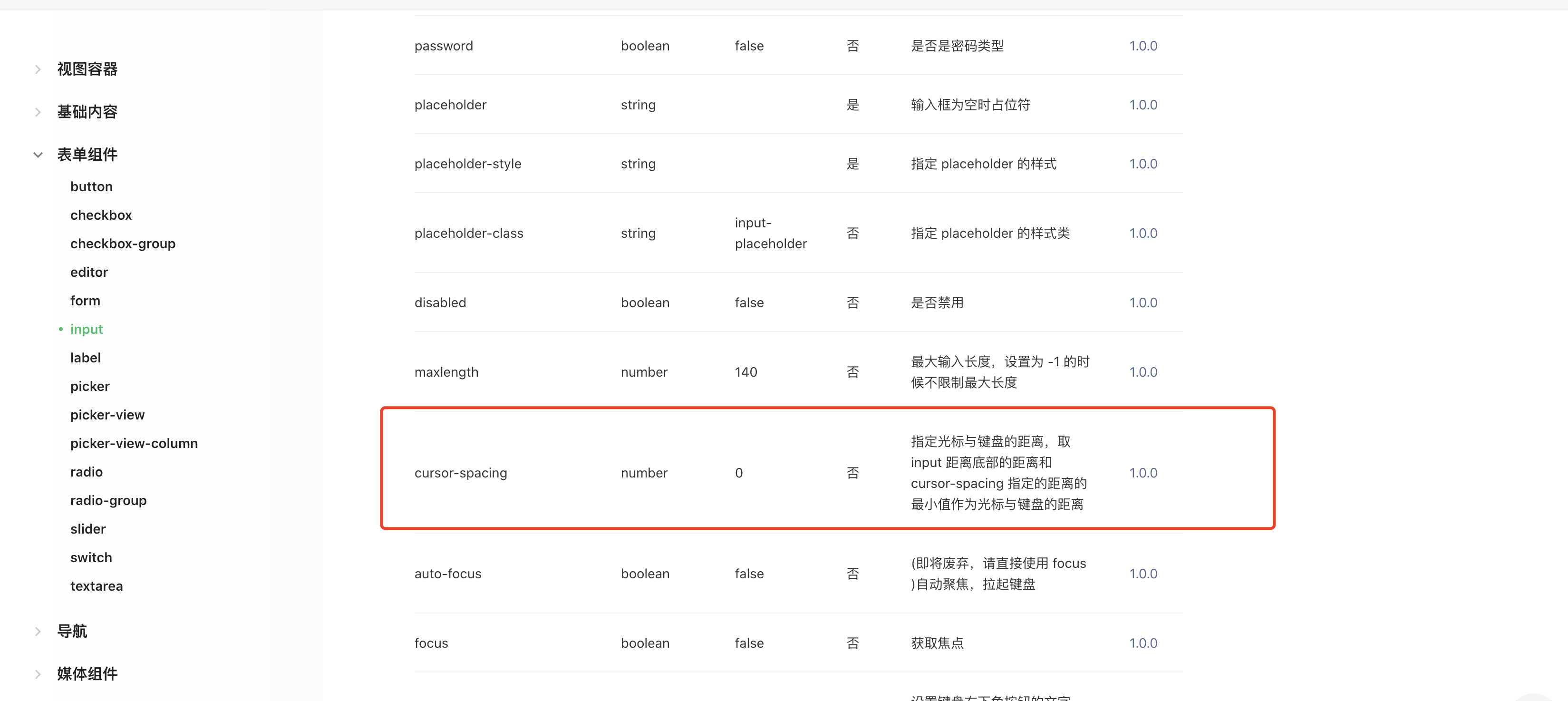1568x701 pixels.
Task: Navigate to picker-view-column page
Action: 134,443
